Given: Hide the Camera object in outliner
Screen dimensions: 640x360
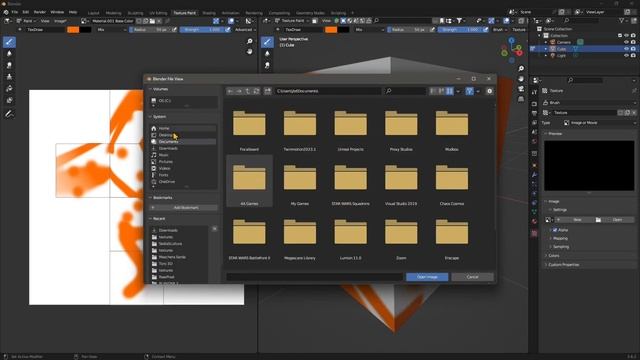Looking at the screenshot, I should pos(626,42).
